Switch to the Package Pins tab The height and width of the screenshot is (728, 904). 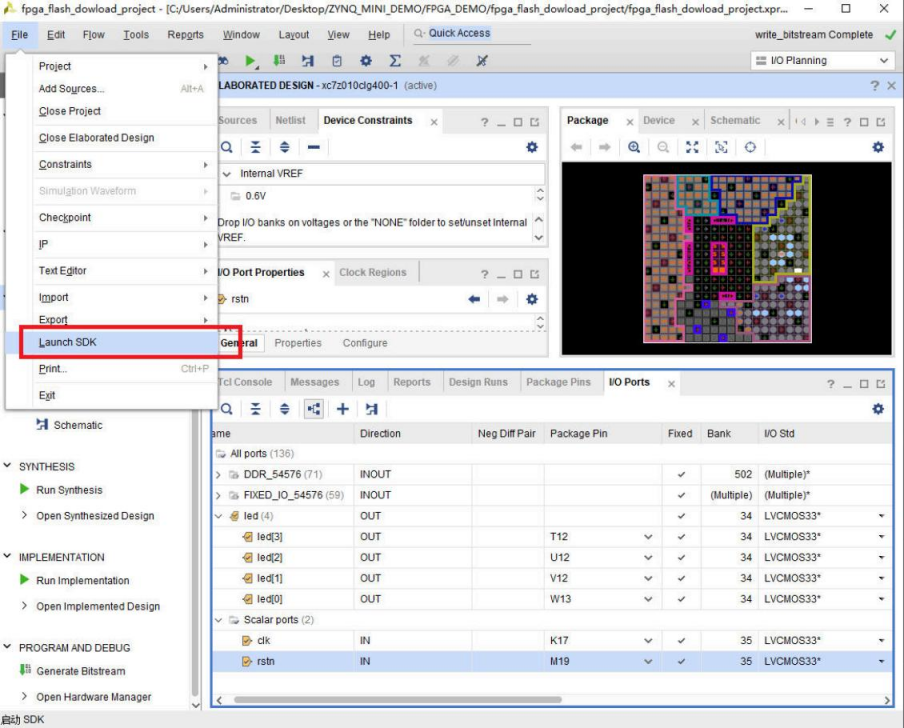(x=559, y=382)
